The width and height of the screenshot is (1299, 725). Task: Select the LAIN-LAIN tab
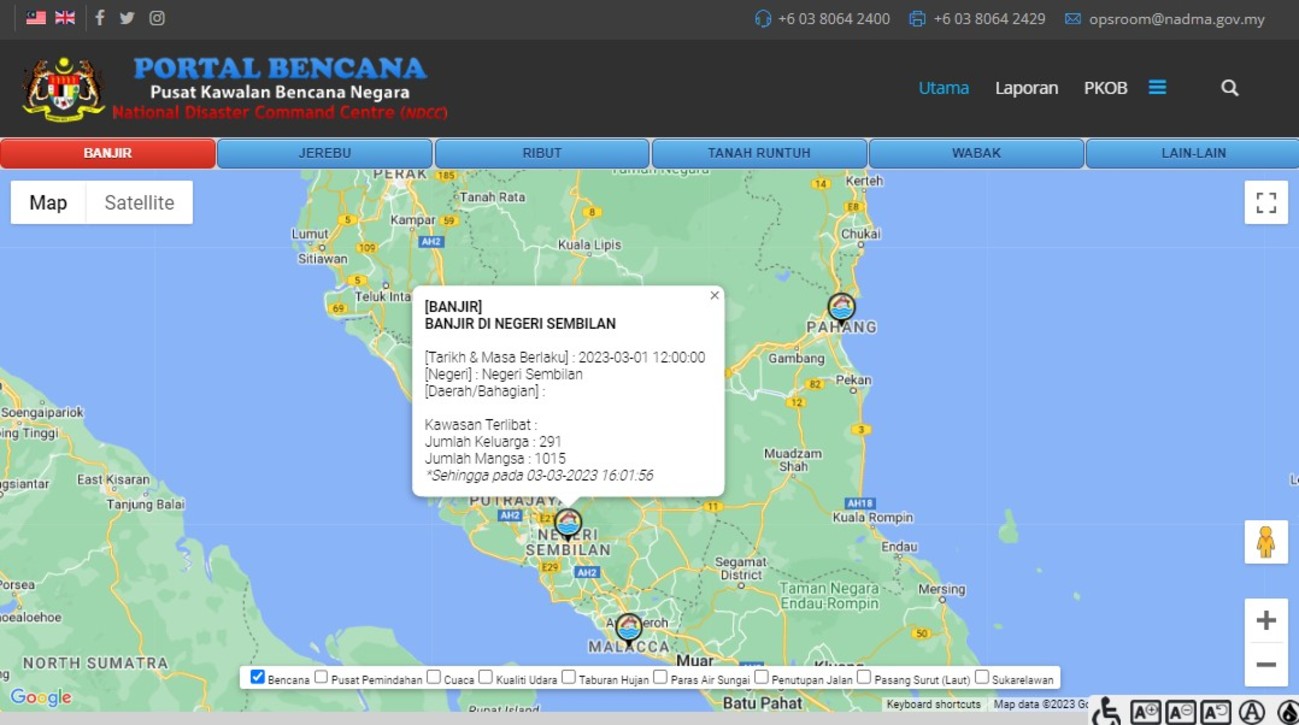point(1193,153)
